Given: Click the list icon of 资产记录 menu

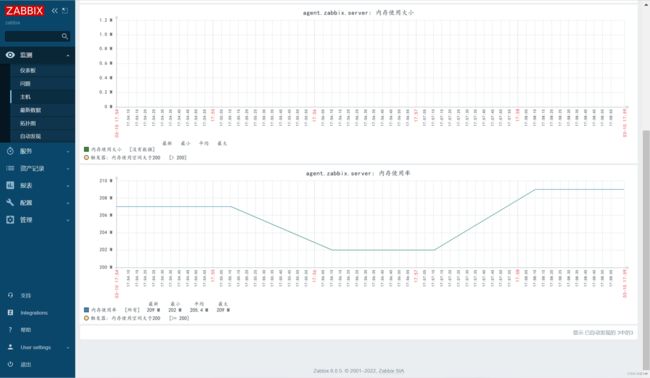Looking at the screenshot, I should pos(10,168).
